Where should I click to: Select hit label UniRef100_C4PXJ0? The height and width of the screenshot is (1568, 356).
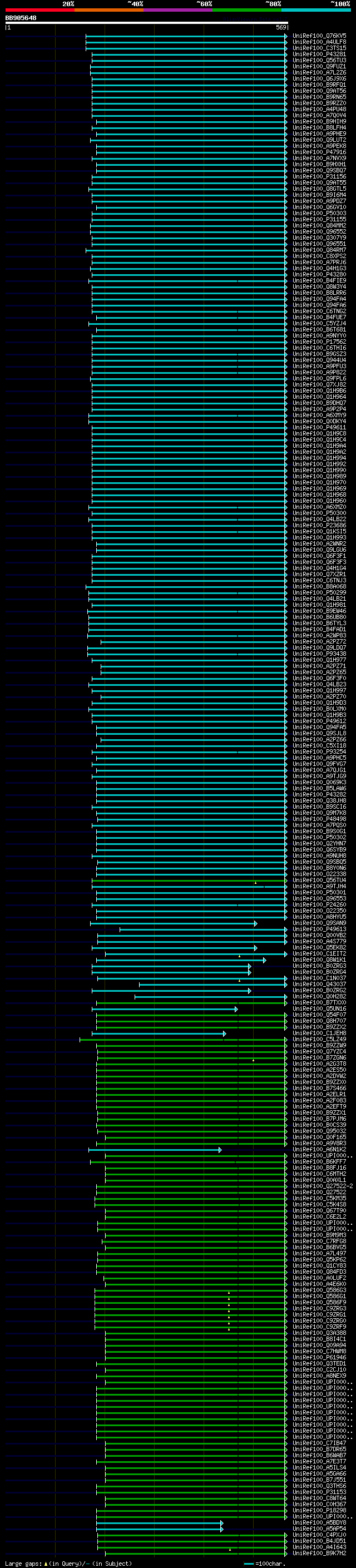pos(319,1535)
